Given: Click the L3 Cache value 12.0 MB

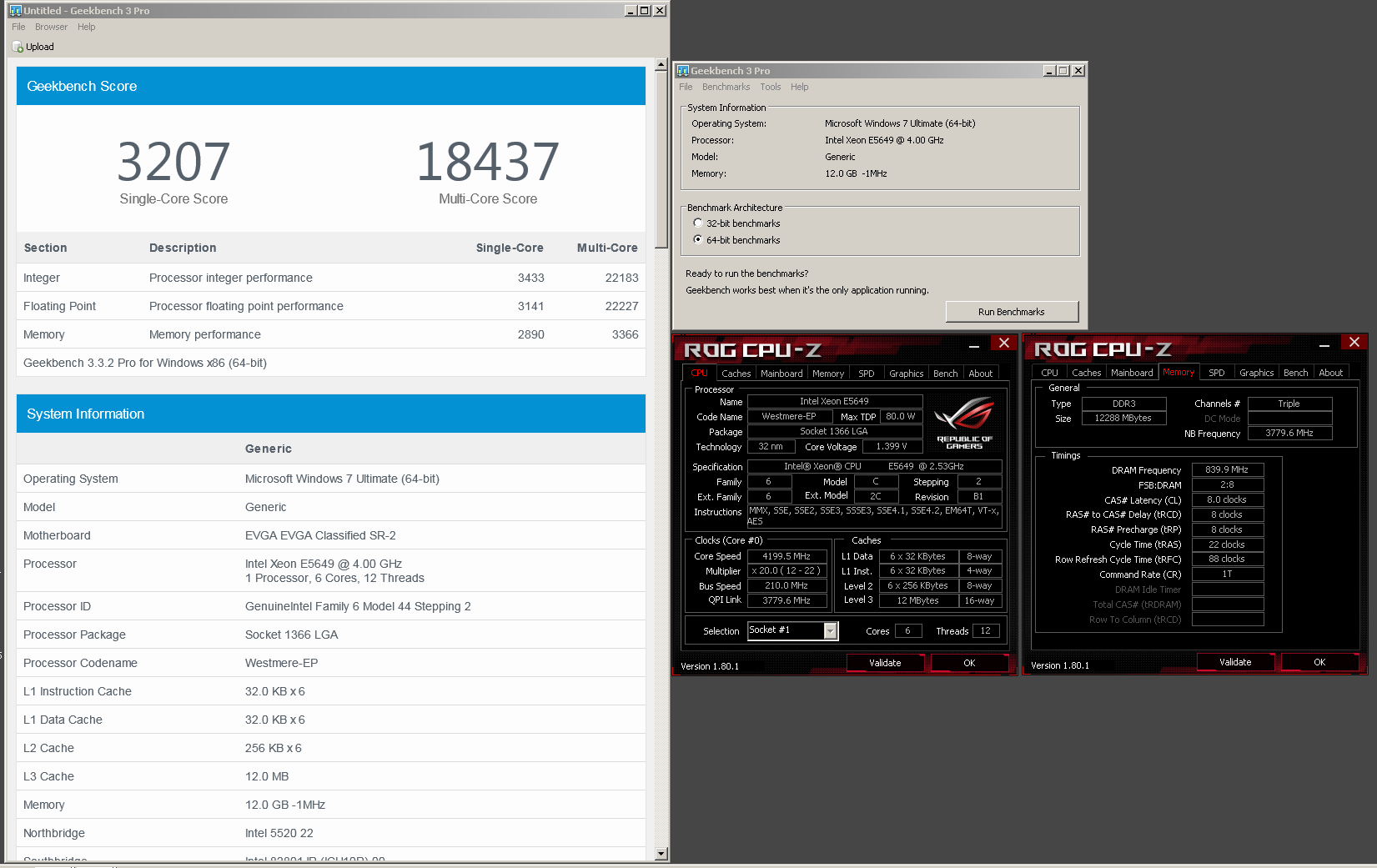Looking at the screenshot, I should coord(267,776).
